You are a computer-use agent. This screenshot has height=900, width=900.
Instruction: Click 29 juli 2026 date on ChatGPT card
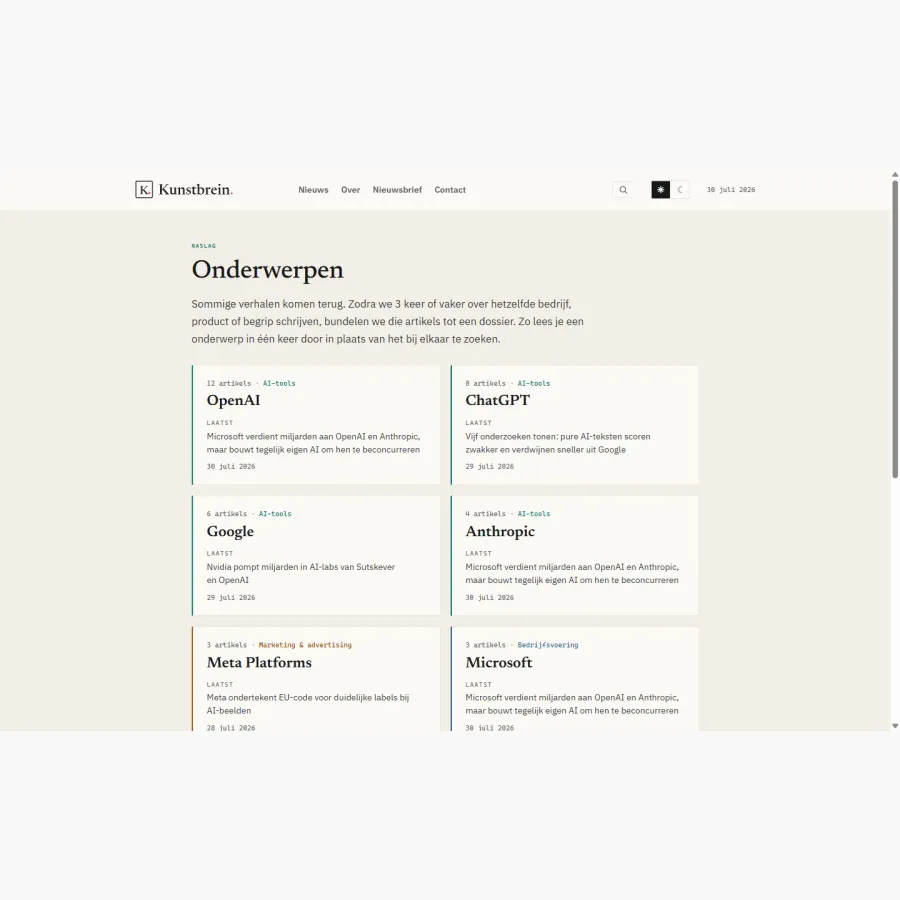[x=490, y=467]
